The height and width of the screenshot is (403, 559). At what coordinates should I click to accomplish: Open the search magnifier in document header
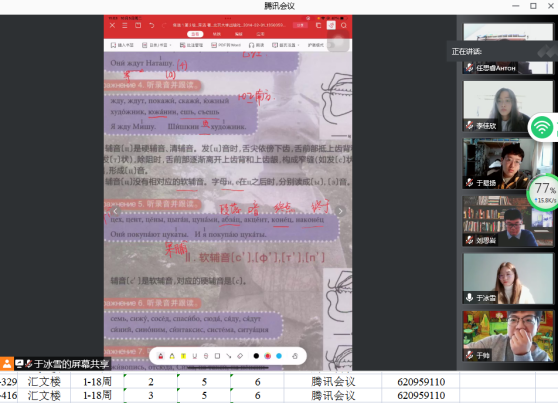[x=344, y=25]
